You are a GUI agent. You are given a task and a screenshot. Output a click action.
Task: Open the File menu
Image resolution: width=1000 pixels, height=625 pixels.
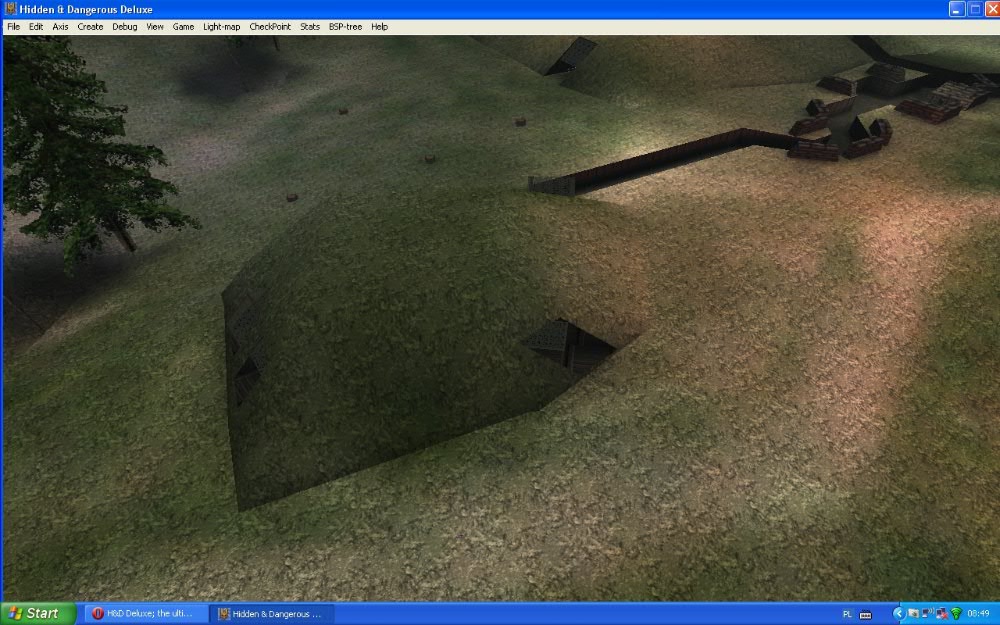pos(13,27)
